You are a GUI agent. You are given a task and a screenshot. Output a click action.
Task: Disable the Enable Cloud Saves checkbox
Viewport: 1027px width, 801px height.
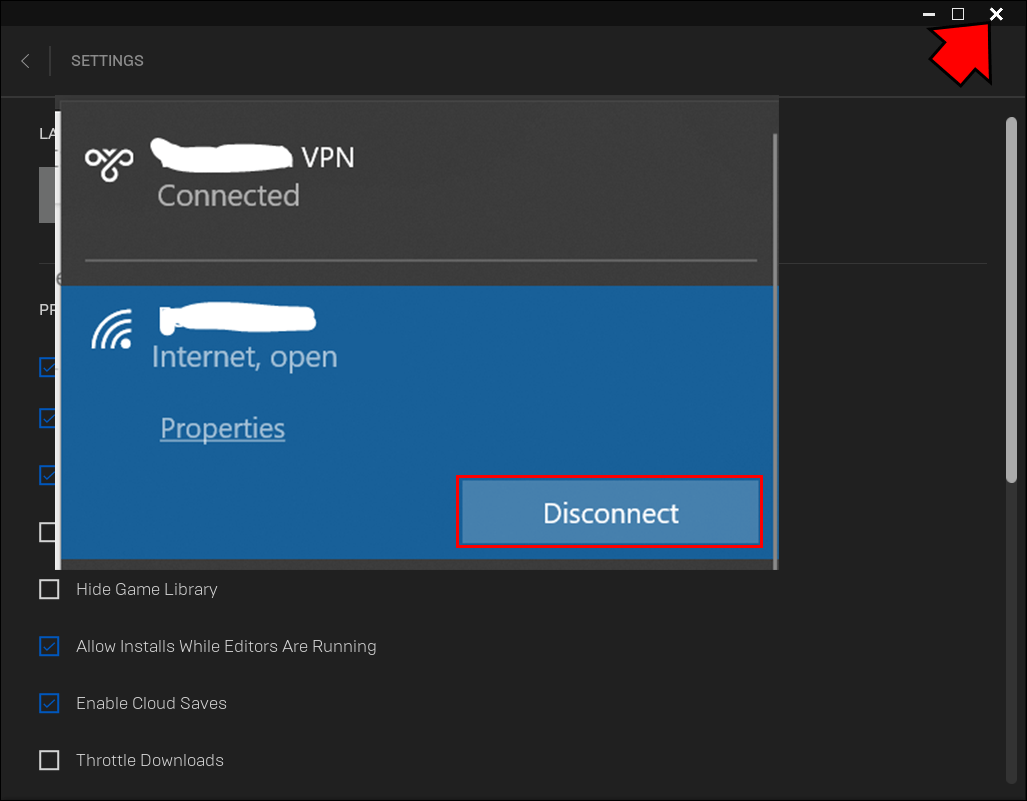(x=49, y=703)
